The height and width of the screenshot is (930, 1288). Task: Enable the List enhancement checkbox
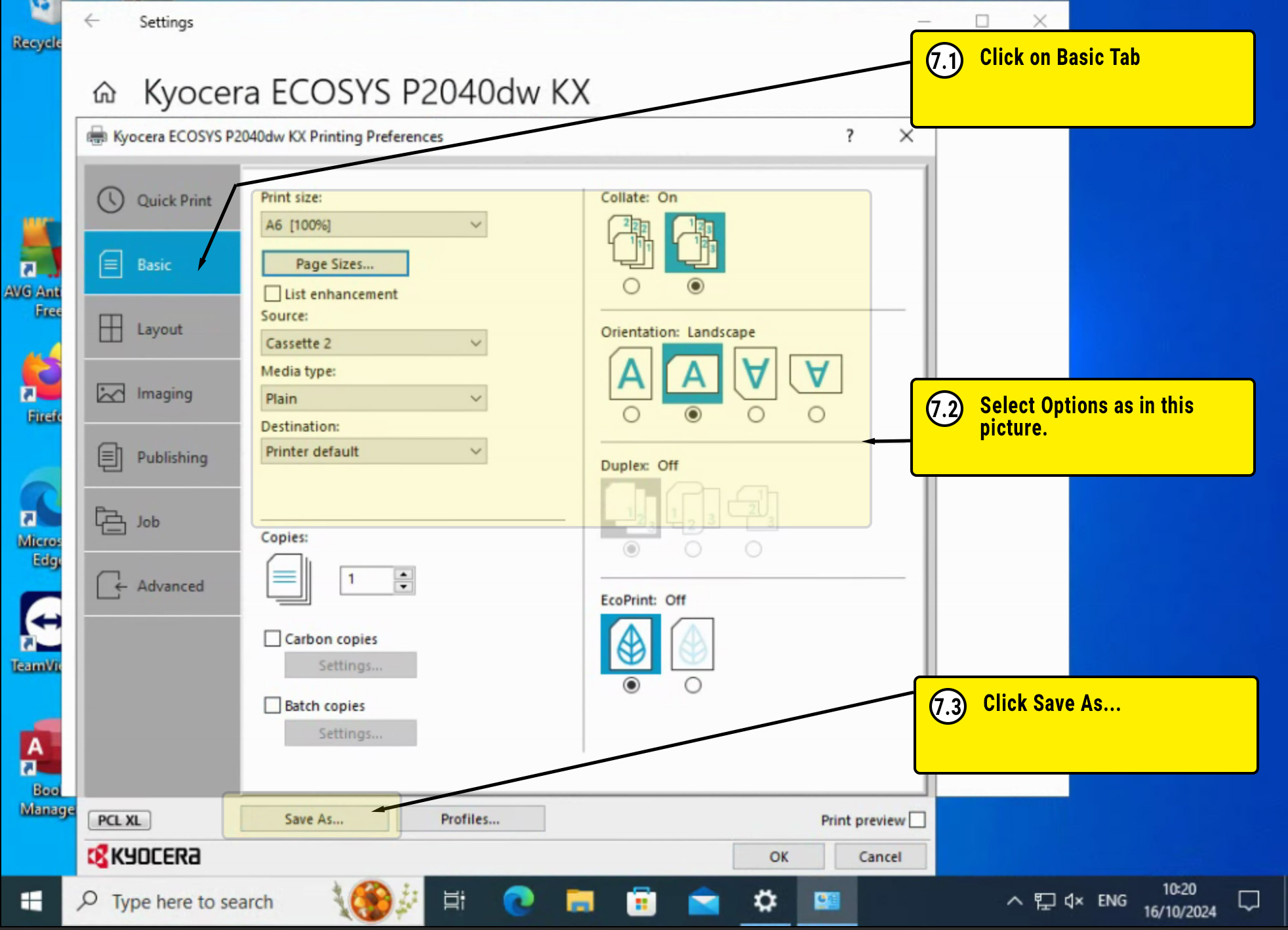[272, 294]
